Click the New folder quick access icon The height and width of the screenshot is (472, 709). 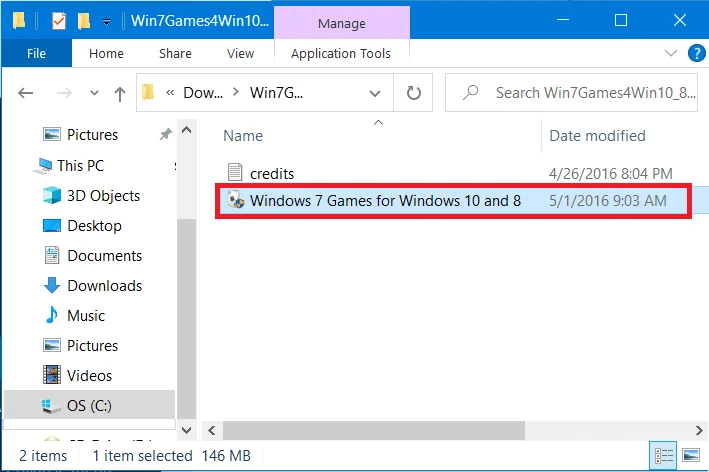(x=84, y=20)
